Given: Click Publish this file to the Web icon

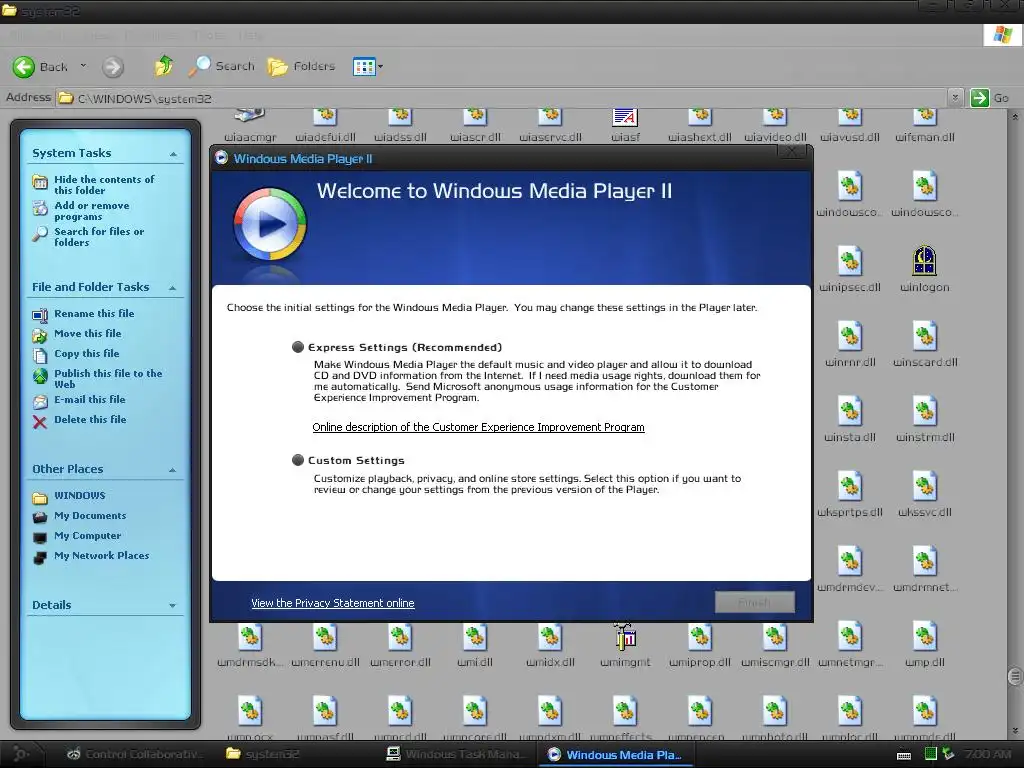Looking at the screenshot, I should tap(40, 376).
